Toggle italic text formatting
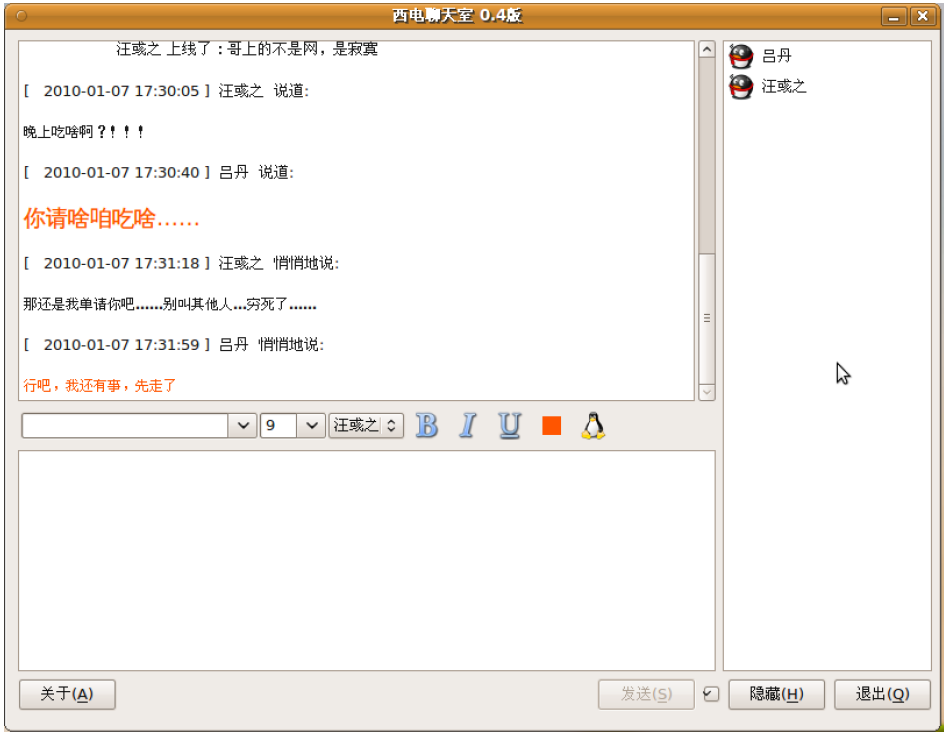This screenshot has height=732, width=946. click(x=468, y=425)
